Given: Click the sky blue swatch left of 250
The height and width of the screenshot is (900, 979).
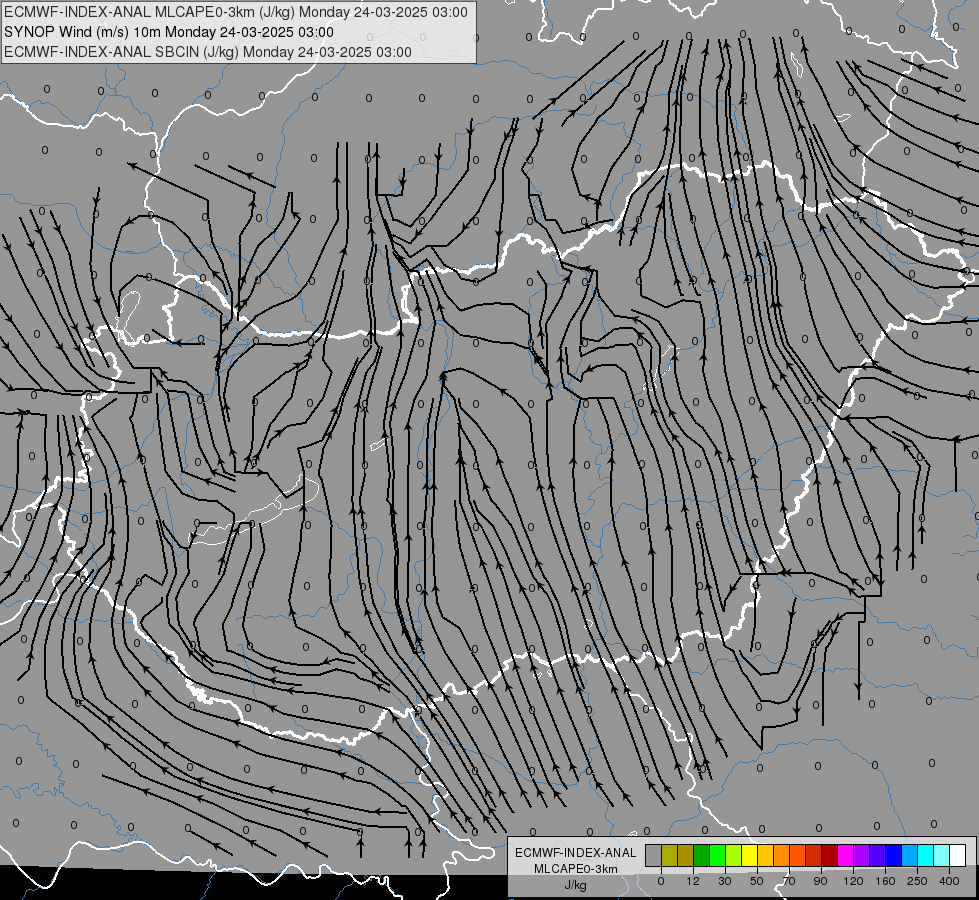Looking at the screenshot, I should [910, 856].
